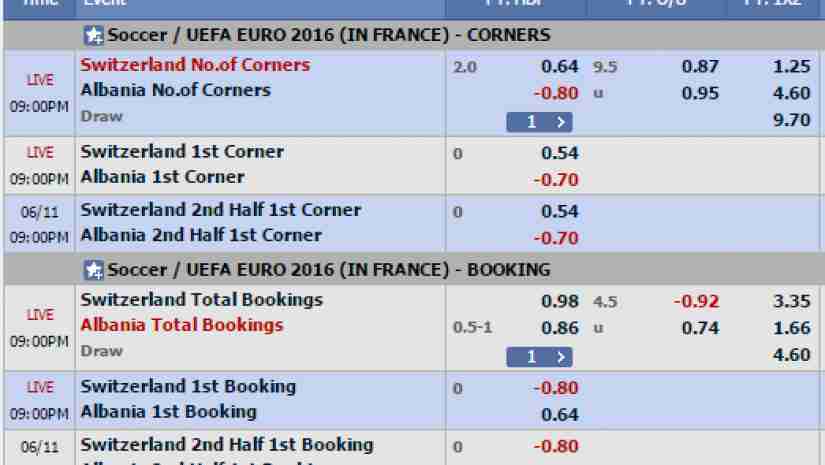
Task: Select Albania 1st Corner odds -0.70
Action: point(556,180)
